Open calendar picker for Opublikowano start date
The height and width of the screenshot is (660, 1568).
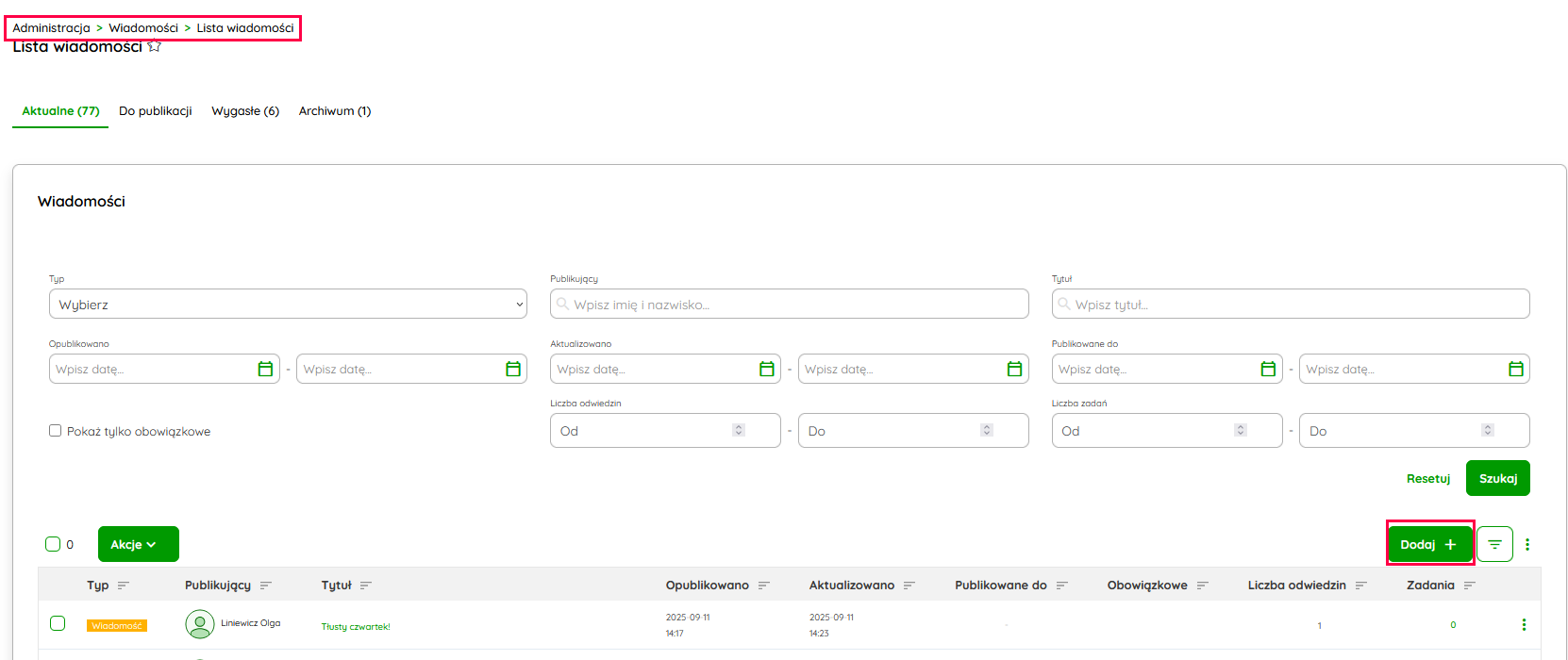tap(265, 370)
